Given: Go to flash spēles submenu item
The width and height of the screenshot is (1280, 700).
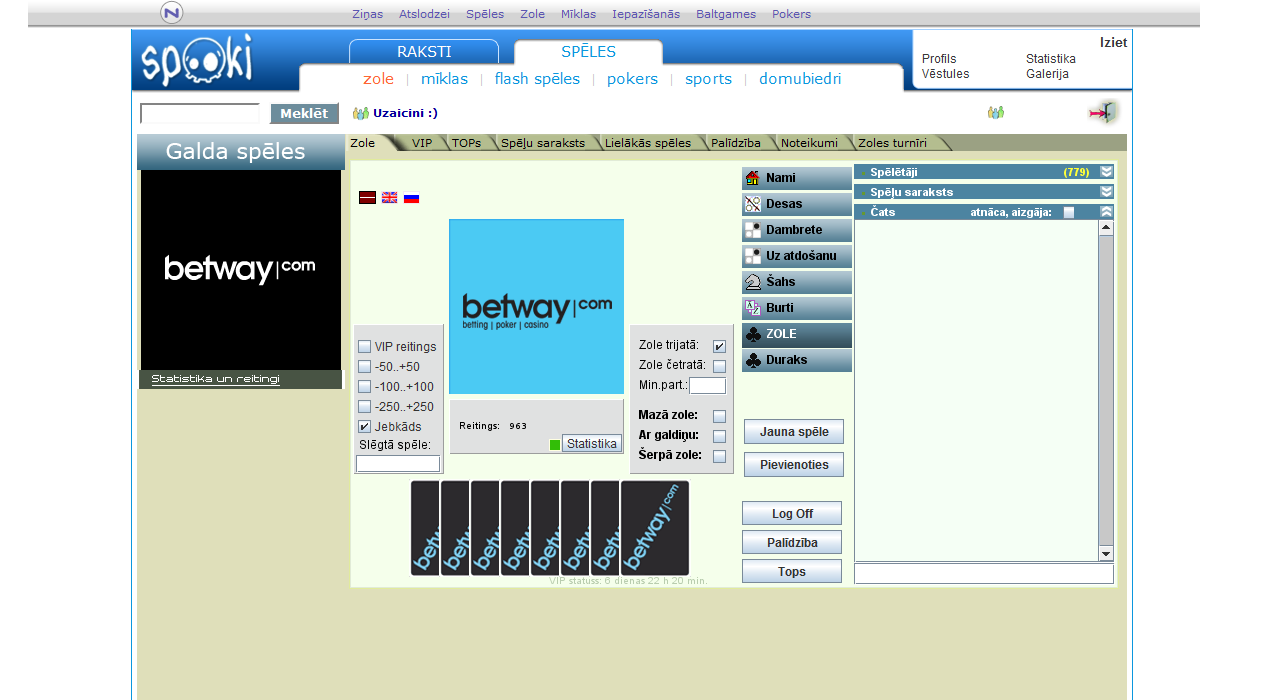Looking at the screenshot, I should (x=537, y=79).
